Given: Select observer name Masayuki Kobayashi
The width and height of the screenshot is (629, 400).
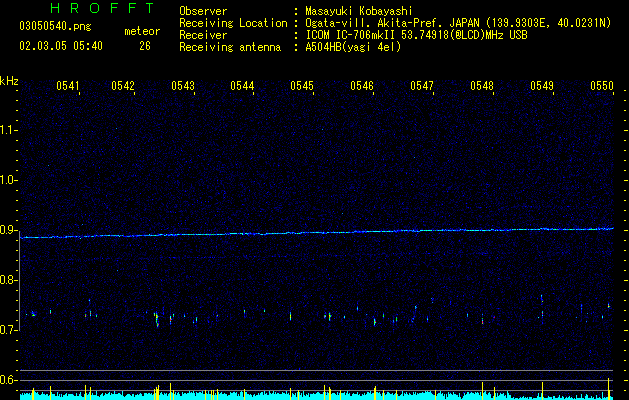Looking at the screenshot, I should coord(359,11).
